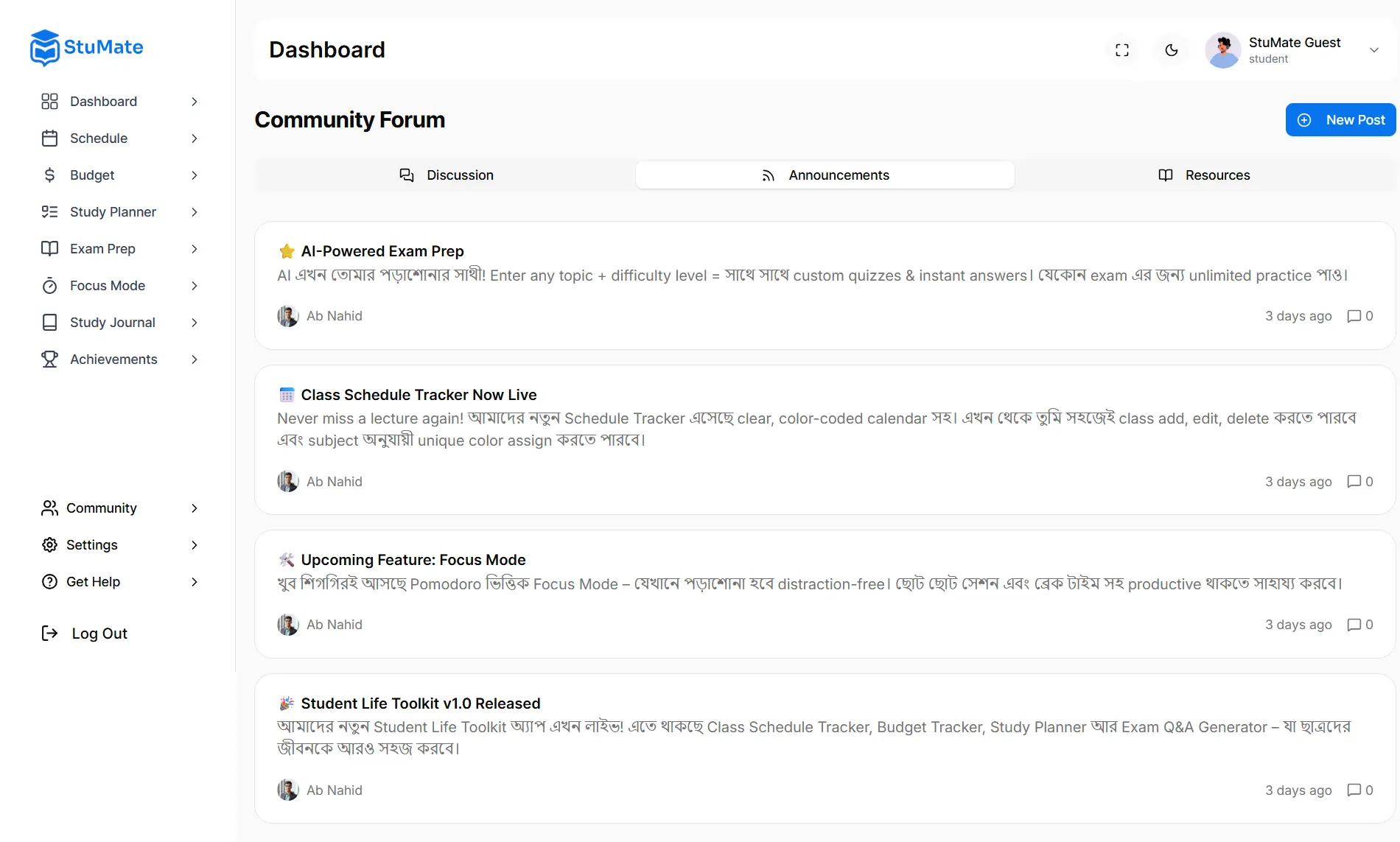The image size is (1400, 842).
Task: Click the New Post button
Action: coord(1340,120)
